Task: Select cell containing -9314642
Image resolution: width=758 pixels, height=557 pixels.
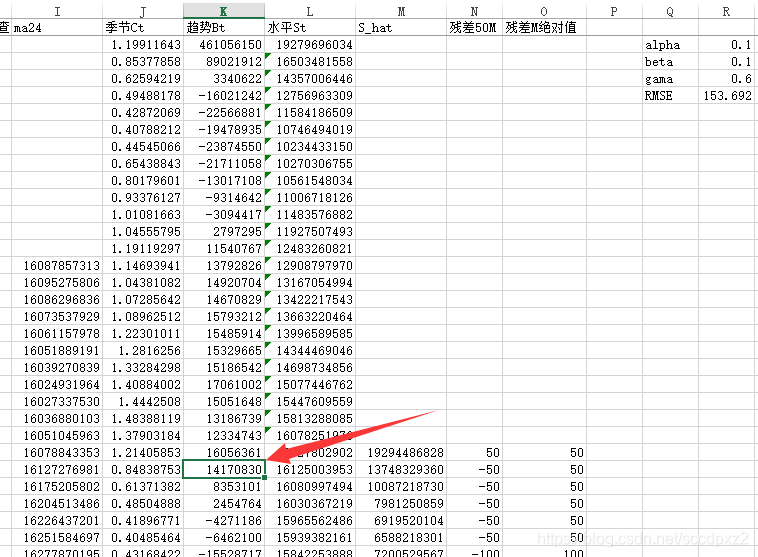Action: click(x=224, y=197)
